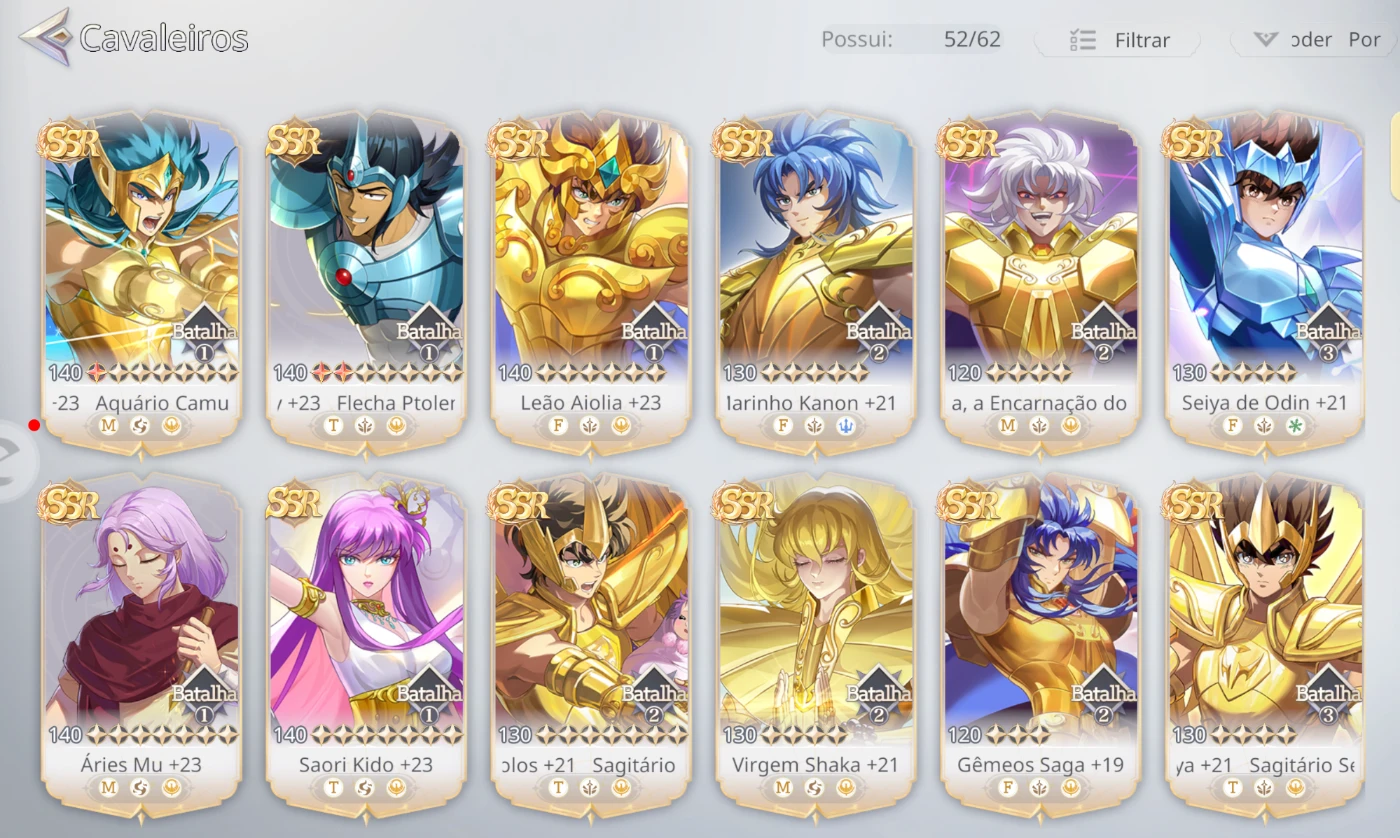Click the F type icon under Leão Aiolia
The width and height of the screenshot is (1400, 838).
(x=558, y=426)
